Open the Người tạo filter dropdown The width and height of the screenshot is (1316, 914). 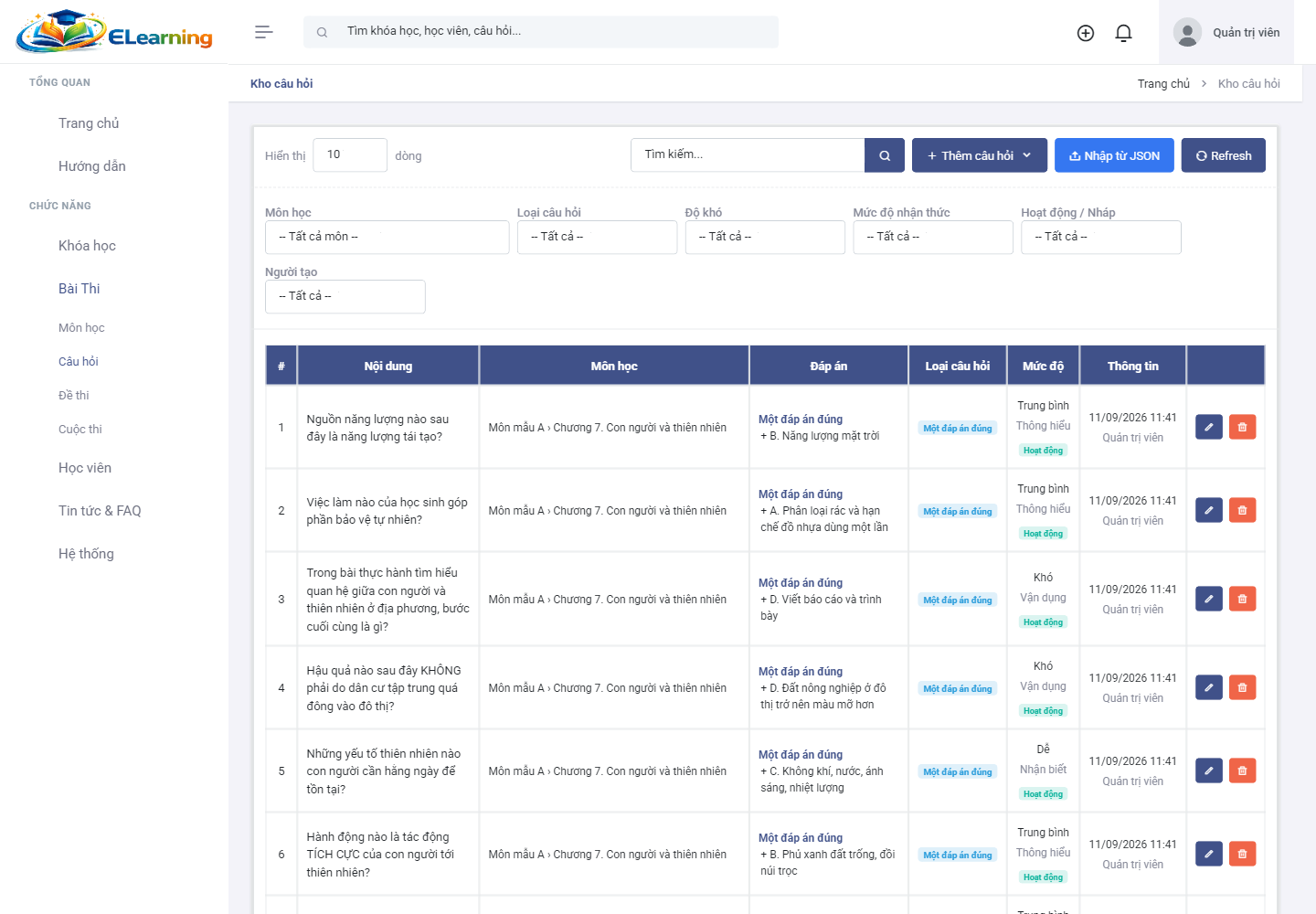click(x=345, y=296)
